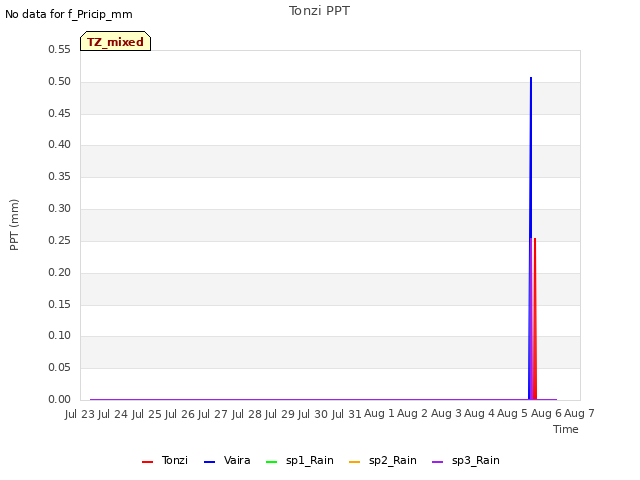The image size is (640, 480).
Task: Toggle the Tonzi series in the legend
Action: click(165, 460)
